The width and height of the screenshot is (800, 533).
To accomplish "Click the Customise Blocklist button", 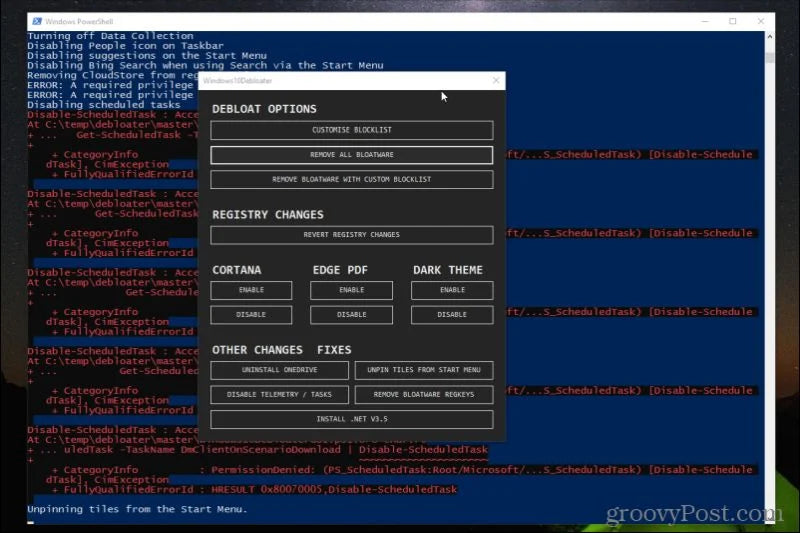I will click(x=352, y=130).
